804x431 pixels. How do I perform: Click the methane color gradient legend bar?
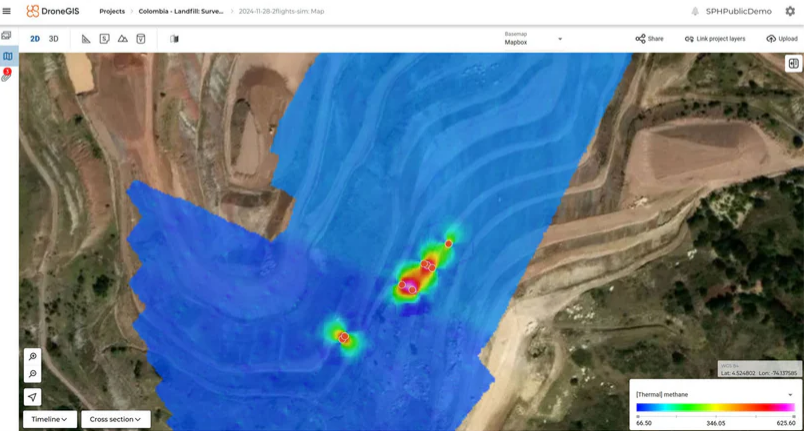(x=715, y=408)
